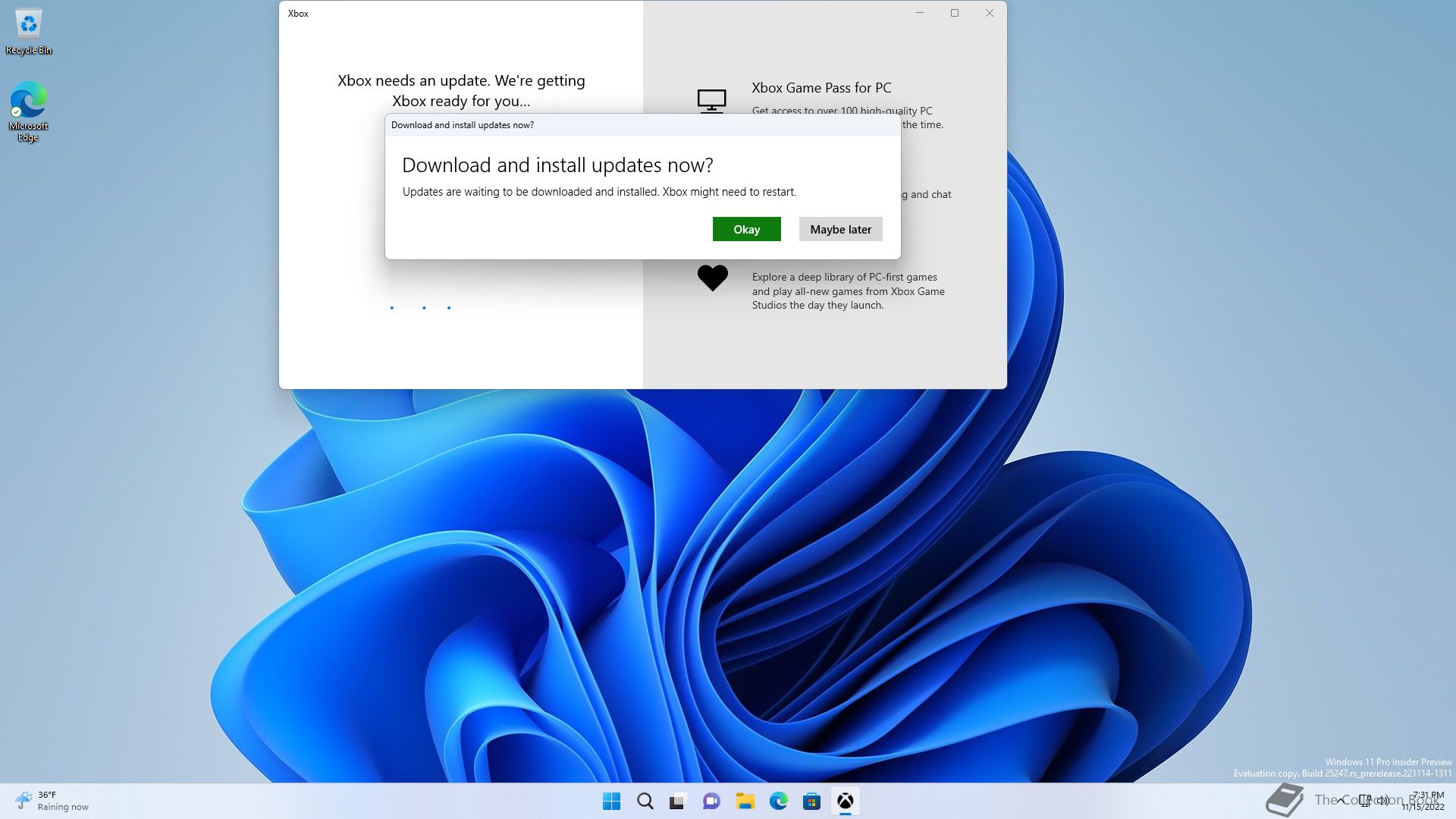Open Microsoft Store from the taskbar
This screenshot has width=1456, height=819.
(811, 801)
